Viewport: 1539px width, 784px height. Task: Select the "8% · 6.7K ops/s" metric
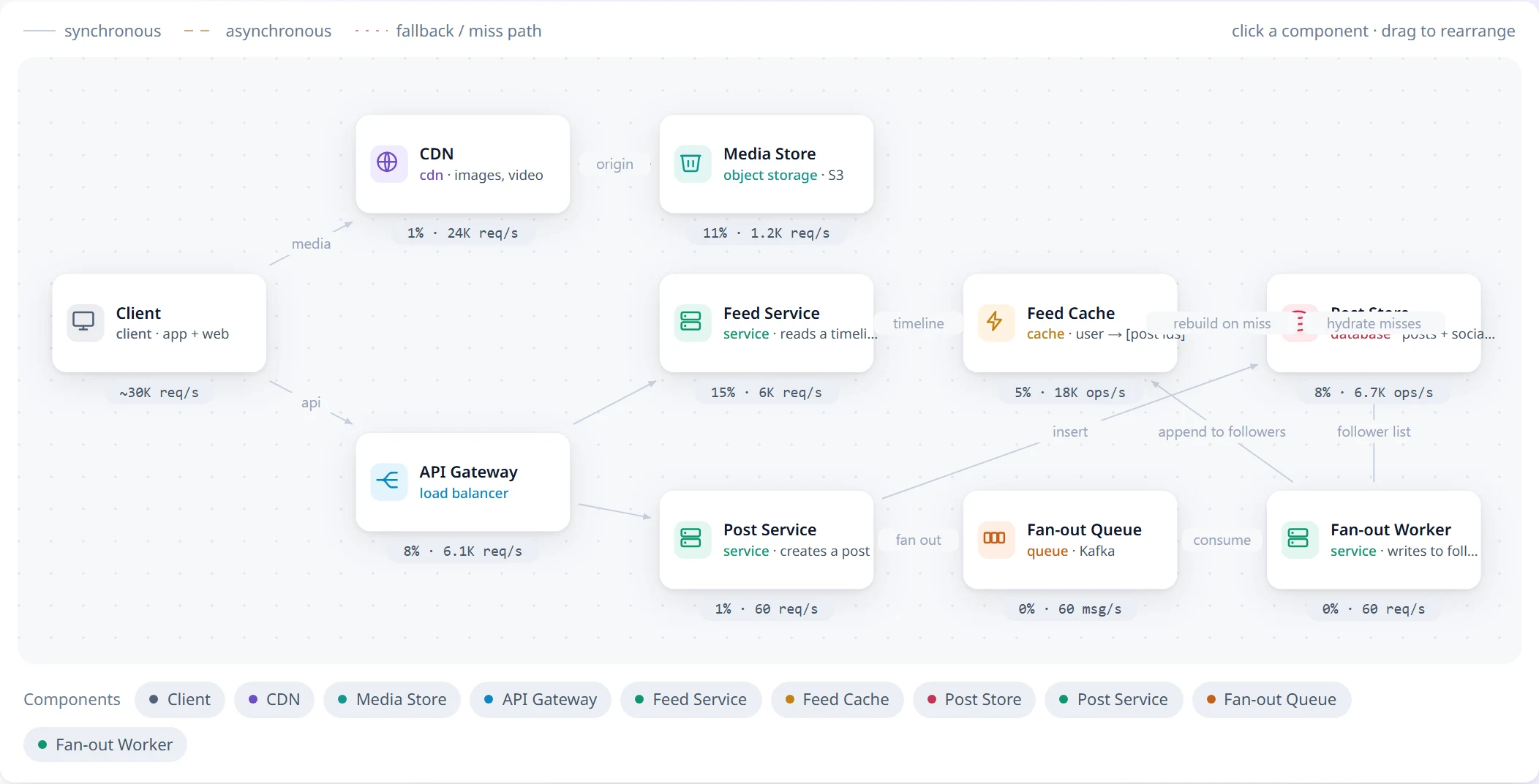coord(1374,393)
